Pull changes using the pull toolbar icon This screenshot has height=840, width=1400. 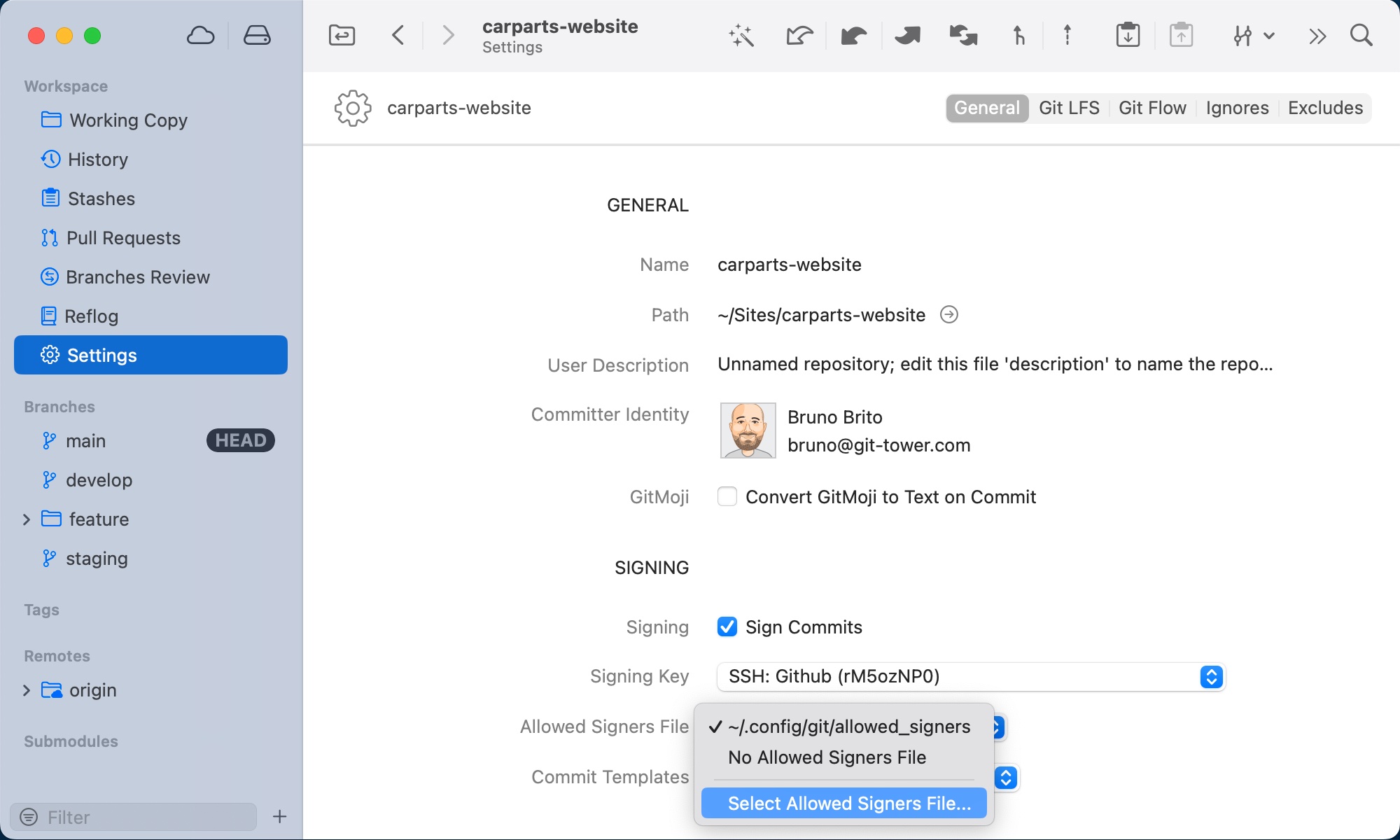point(855,35)
